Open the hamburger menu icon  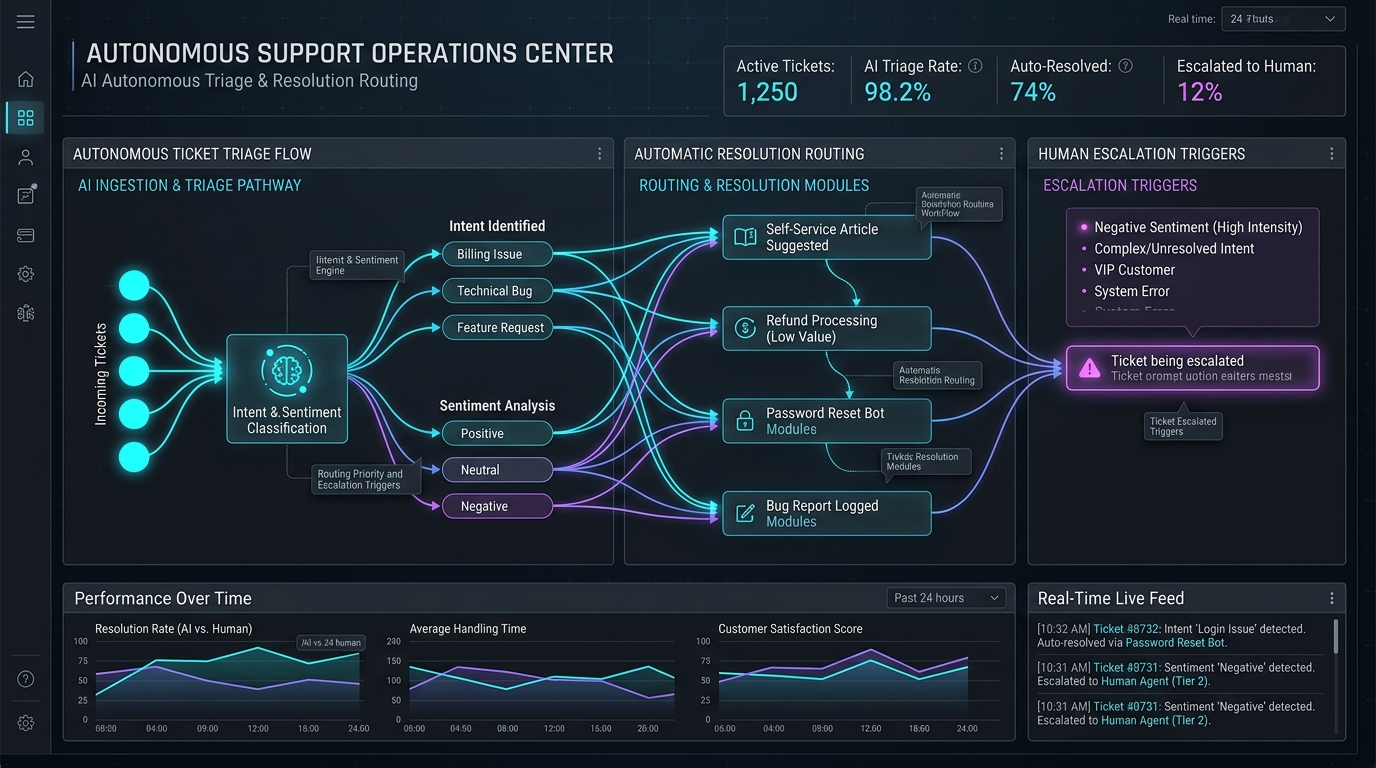point(26,22)
